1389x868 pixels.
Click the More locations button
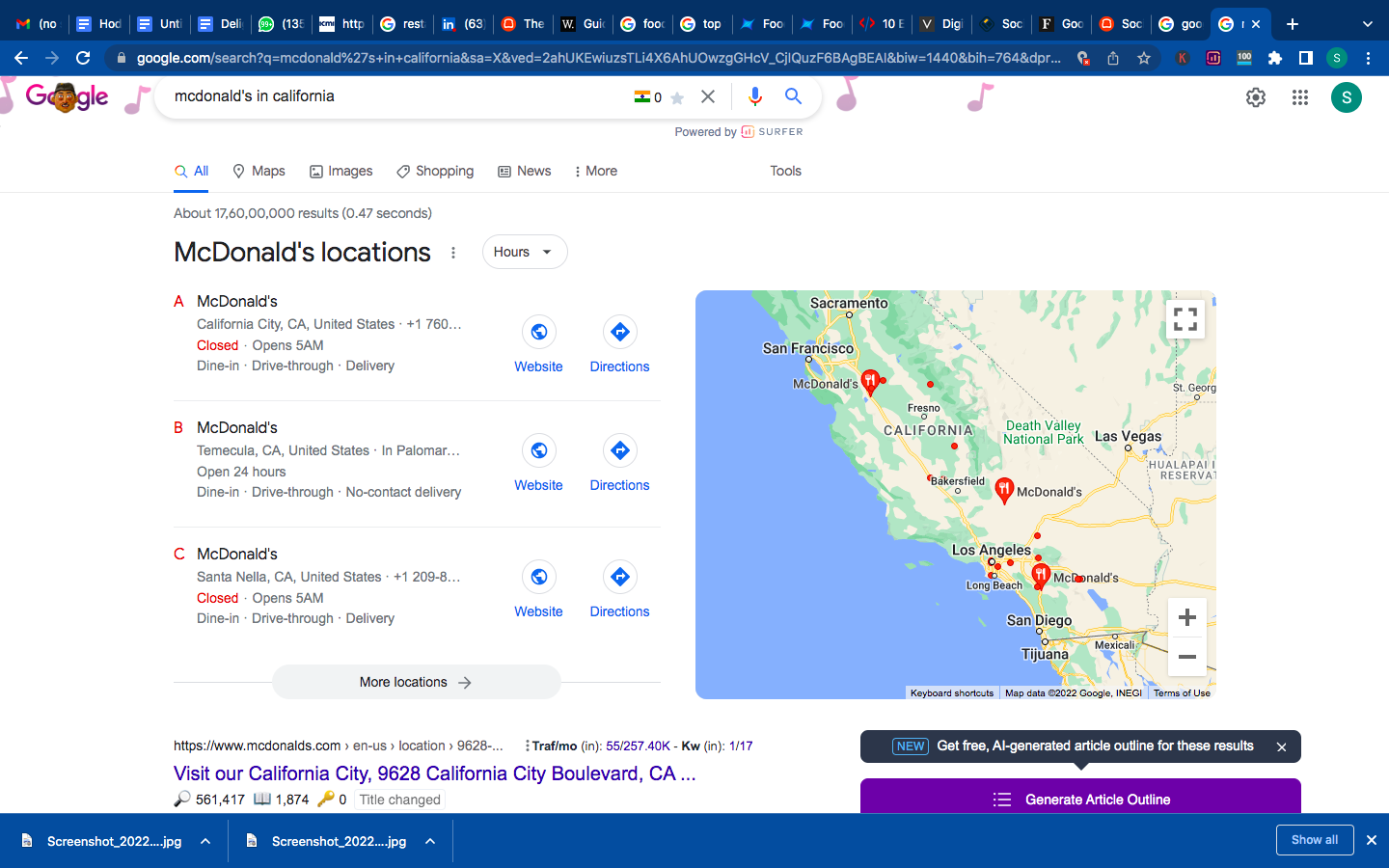pos(417,682)
